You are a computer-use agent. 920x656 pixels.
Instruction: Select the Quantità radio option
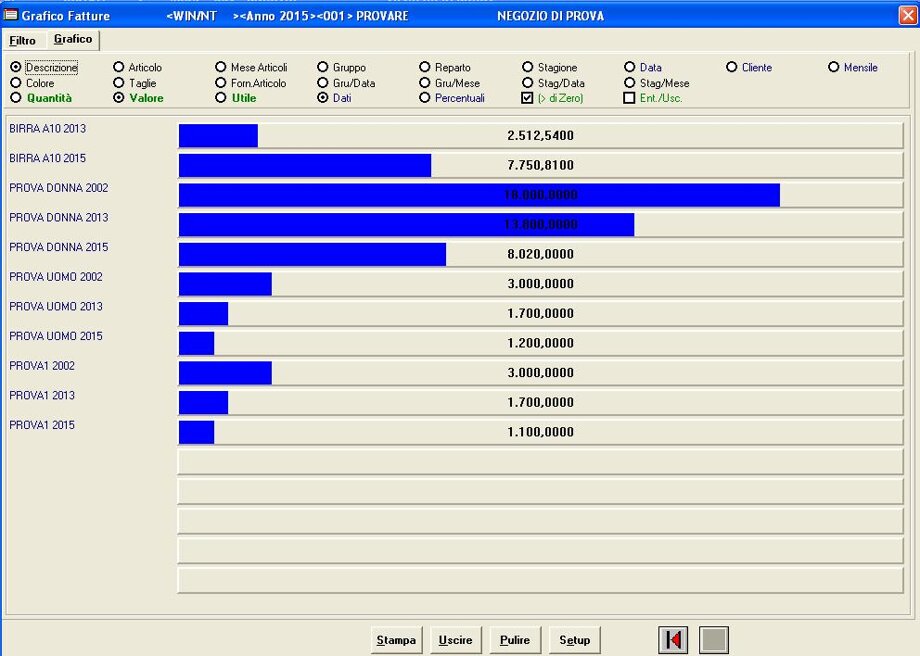[x=15, y=98]
